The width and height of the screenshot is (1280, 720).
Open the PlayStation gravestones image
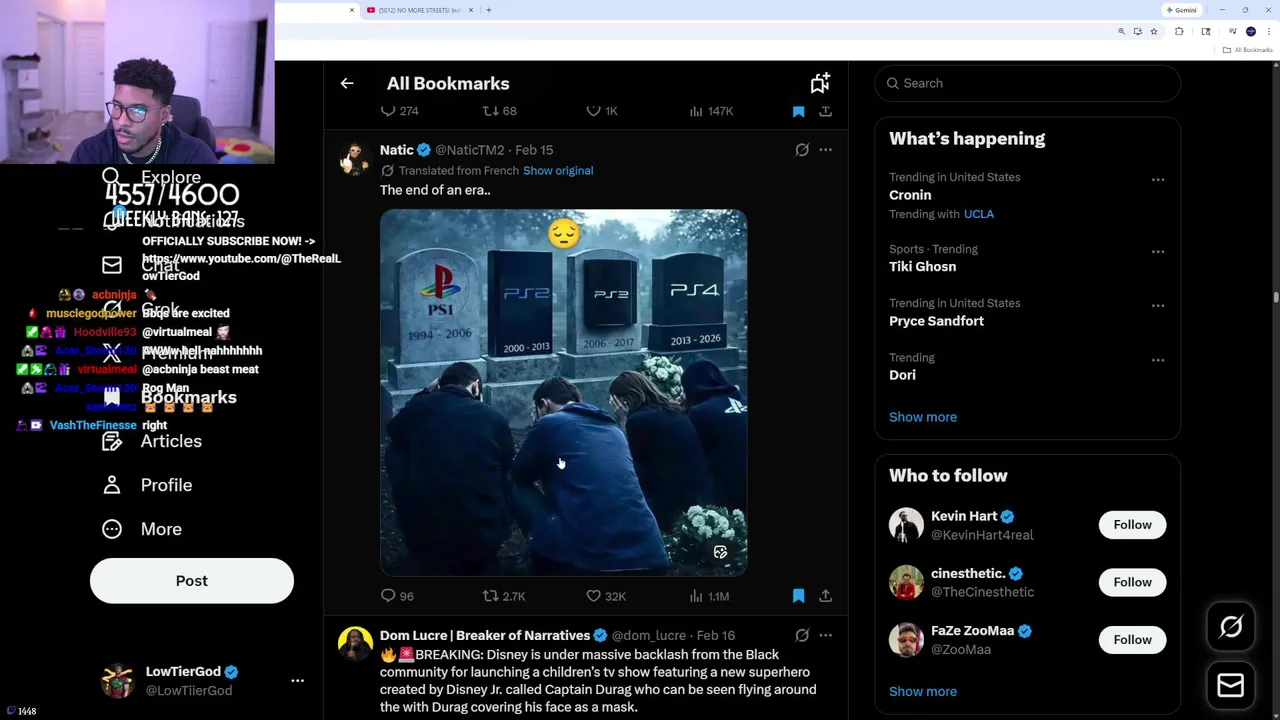pos(563,392)
